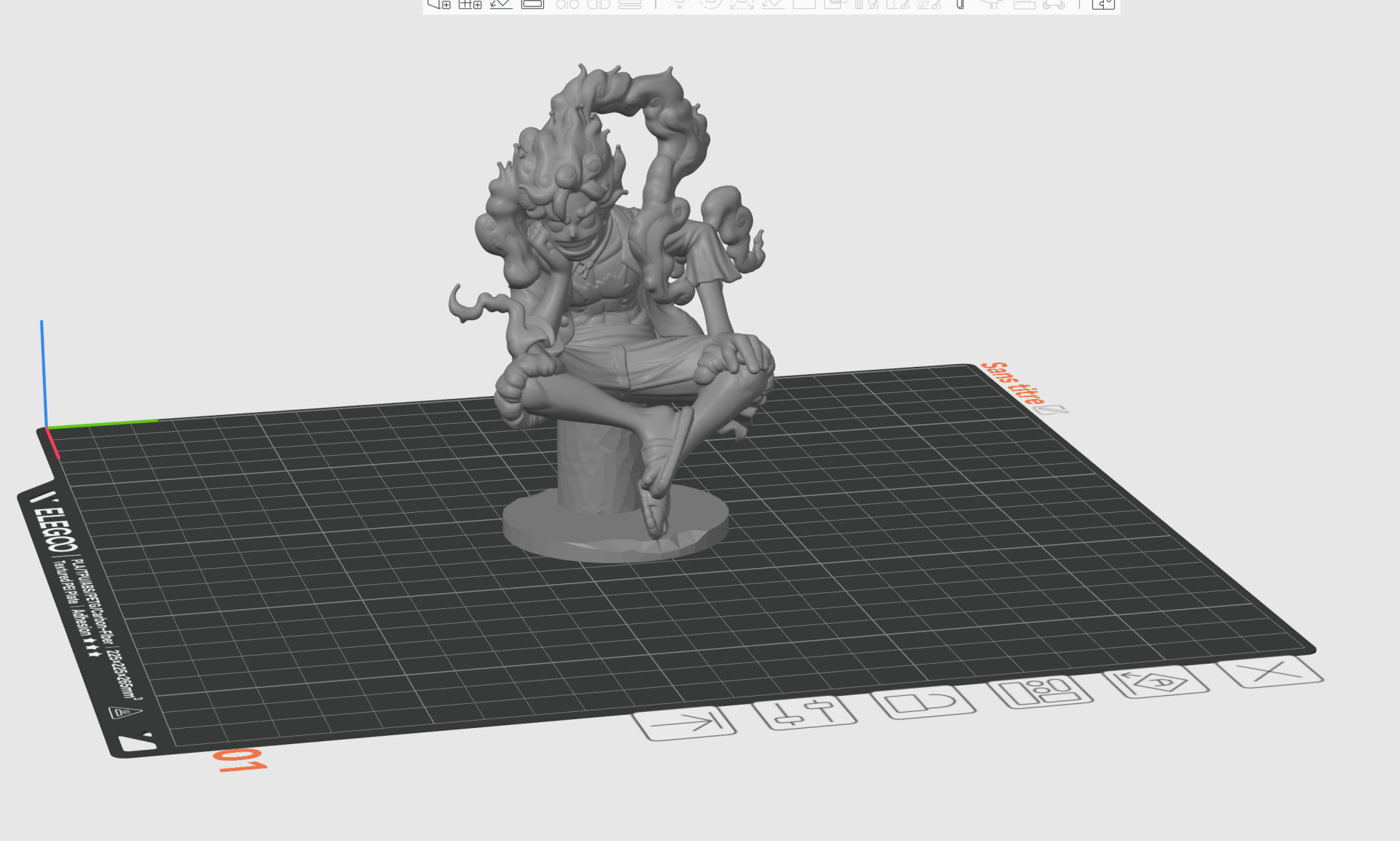
Task: Toggle the plate lock icon
Action: (x=923, y=702)
